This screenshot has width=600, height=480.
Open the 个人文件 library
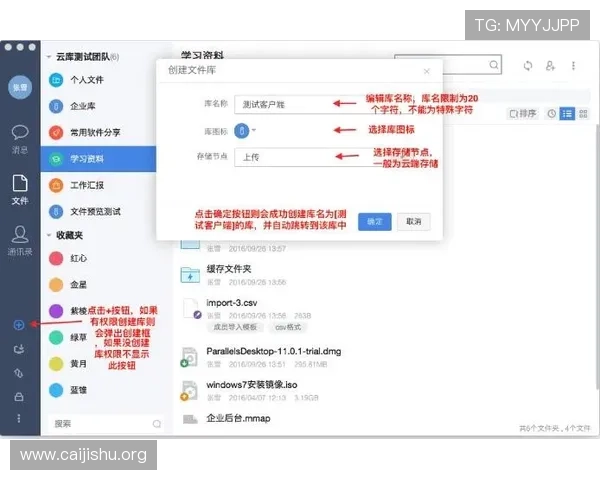[x=98, y=80]
